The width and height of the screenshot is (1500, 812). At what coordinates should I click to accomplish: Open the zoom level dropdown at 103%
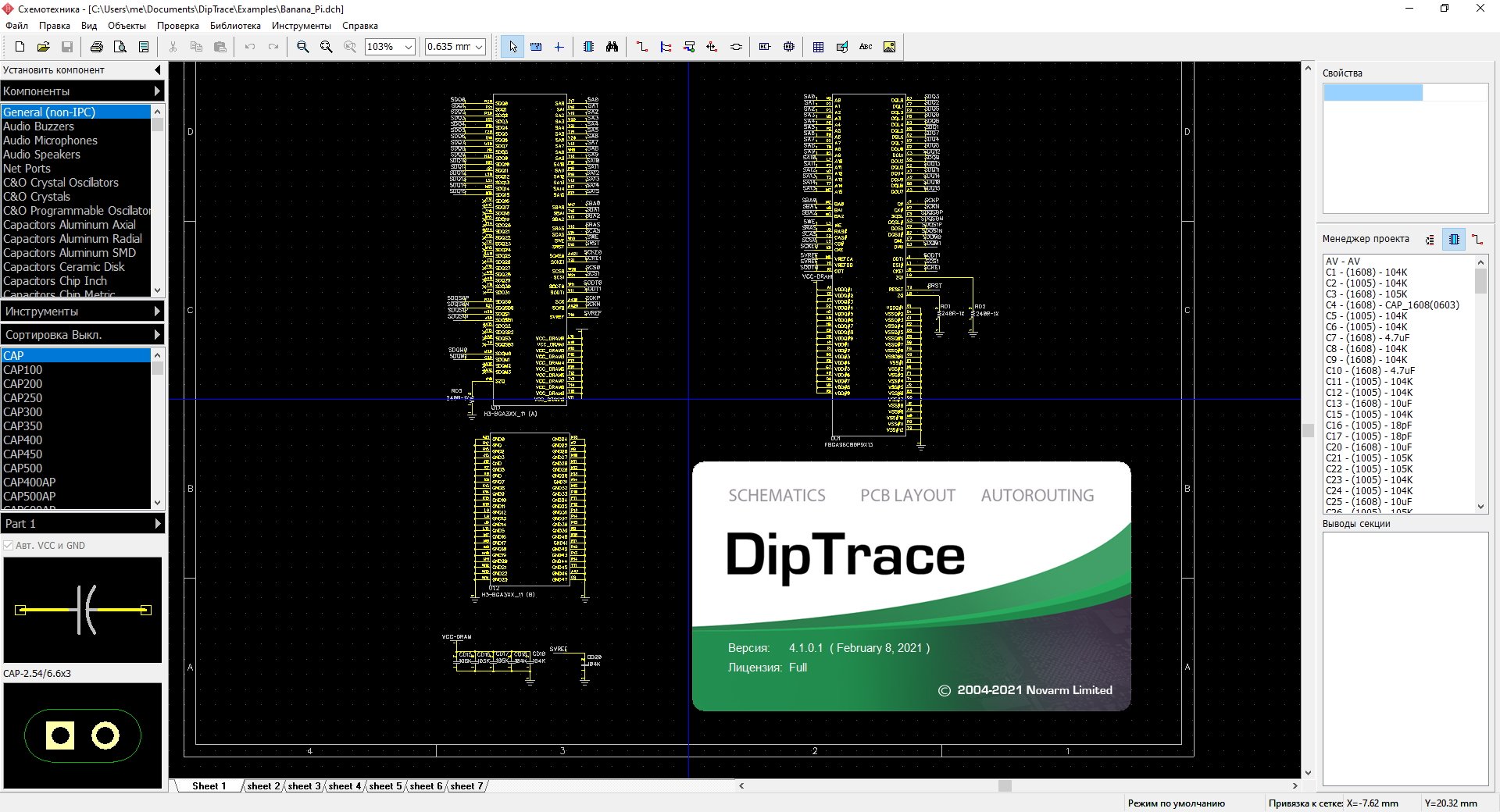pos(409,47)
